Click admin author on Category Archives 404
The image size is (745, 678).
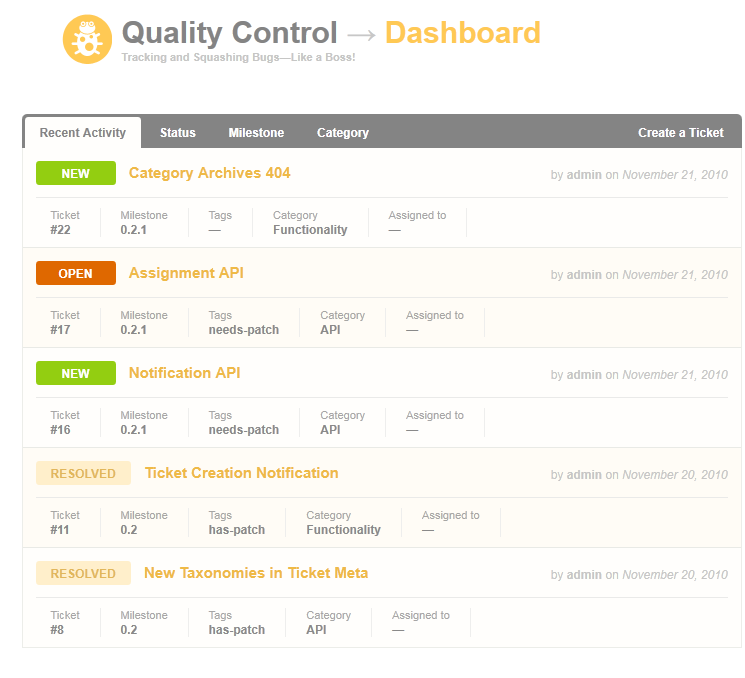(584, 175)
